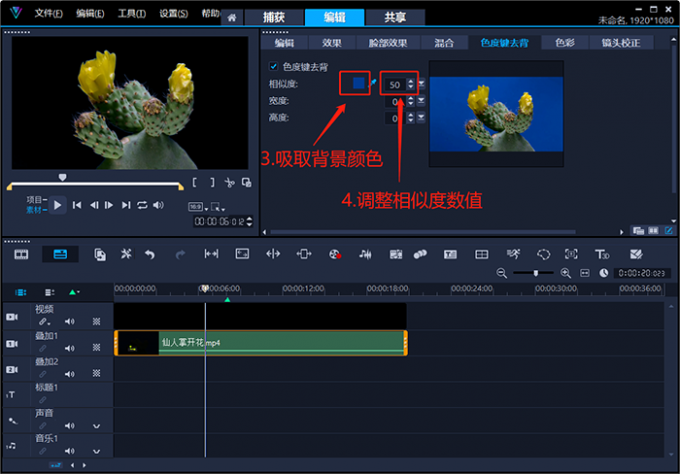
Task: Switch to the 捕获 workspace tab
Action: coord(274,17)
